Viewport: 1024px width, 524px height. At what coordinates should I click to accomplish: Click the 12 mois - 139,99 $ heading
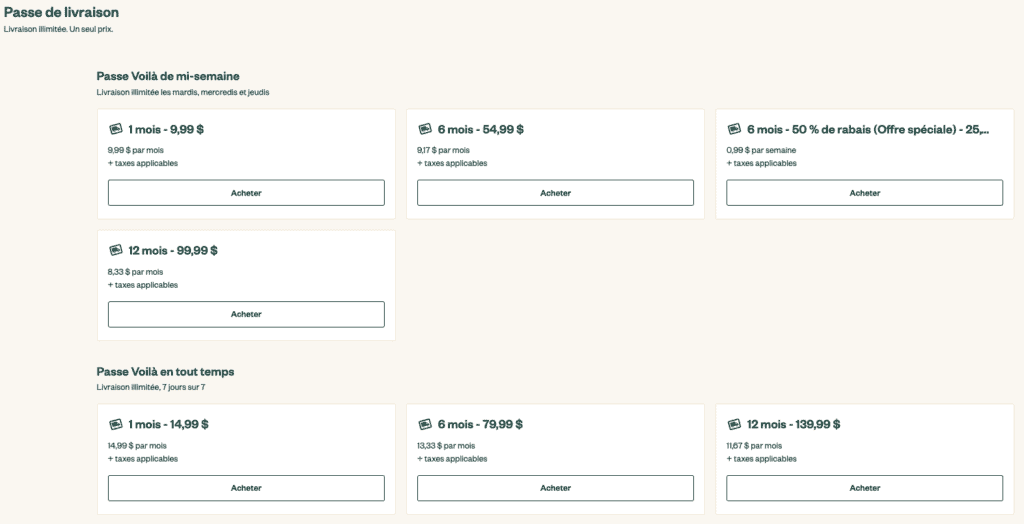pos(793,424)
